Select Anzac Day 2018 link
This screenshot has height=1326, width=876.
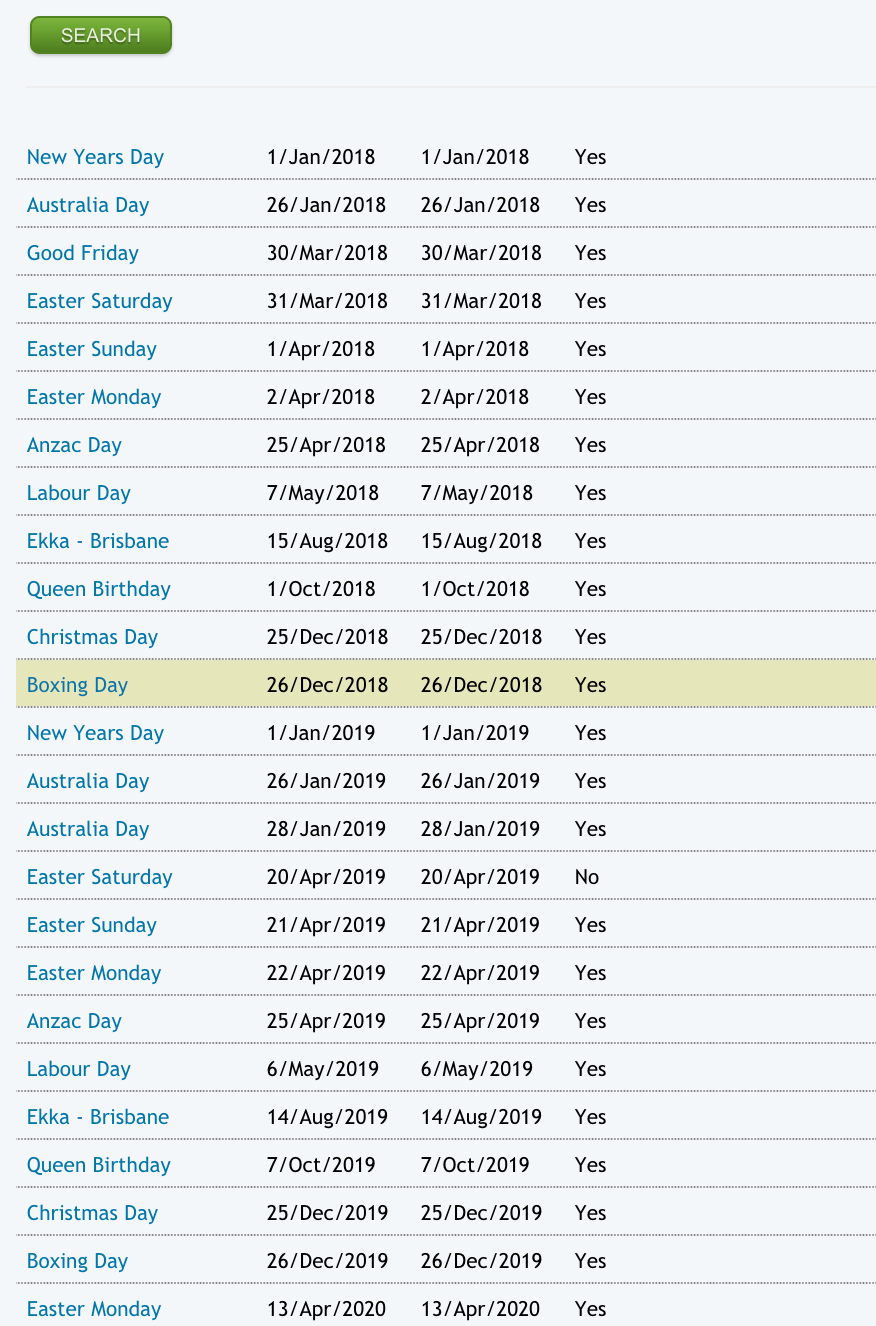point(74,445)
